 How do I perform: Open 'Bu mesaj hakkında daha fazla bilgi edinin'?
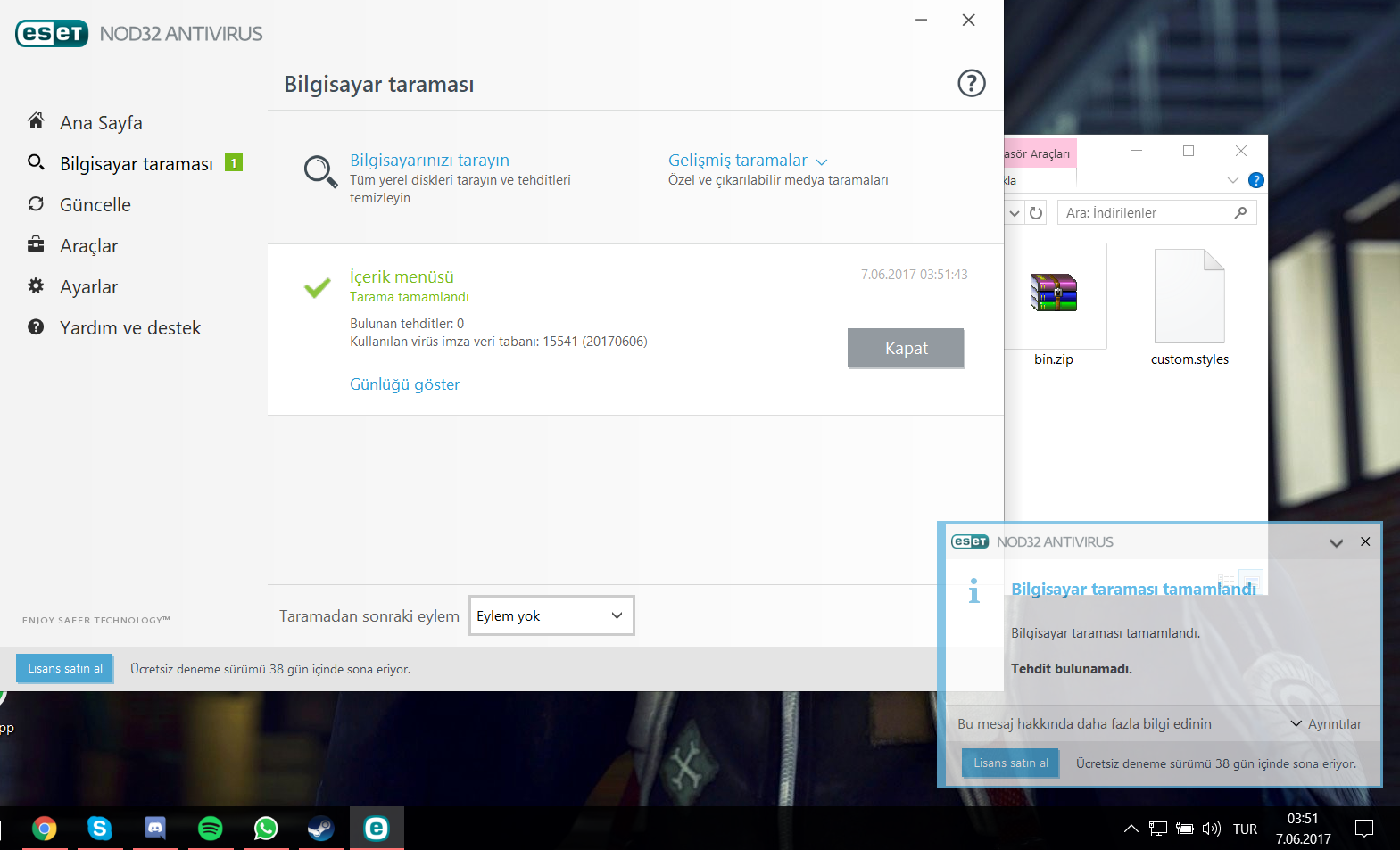[1084, 724]
